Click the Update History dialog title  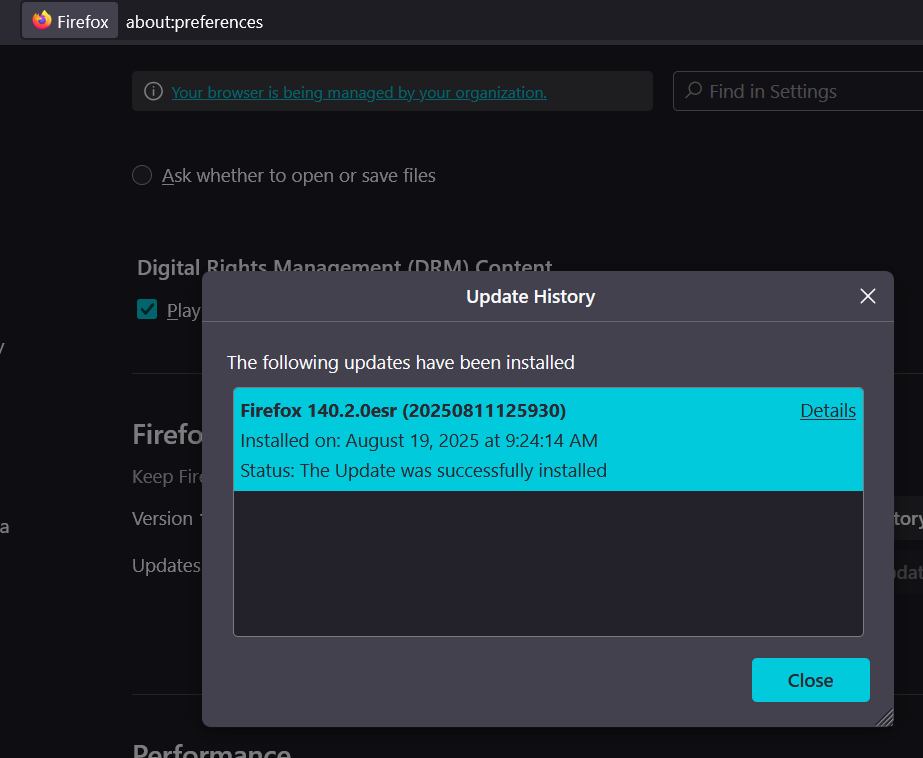click(530, 296)
